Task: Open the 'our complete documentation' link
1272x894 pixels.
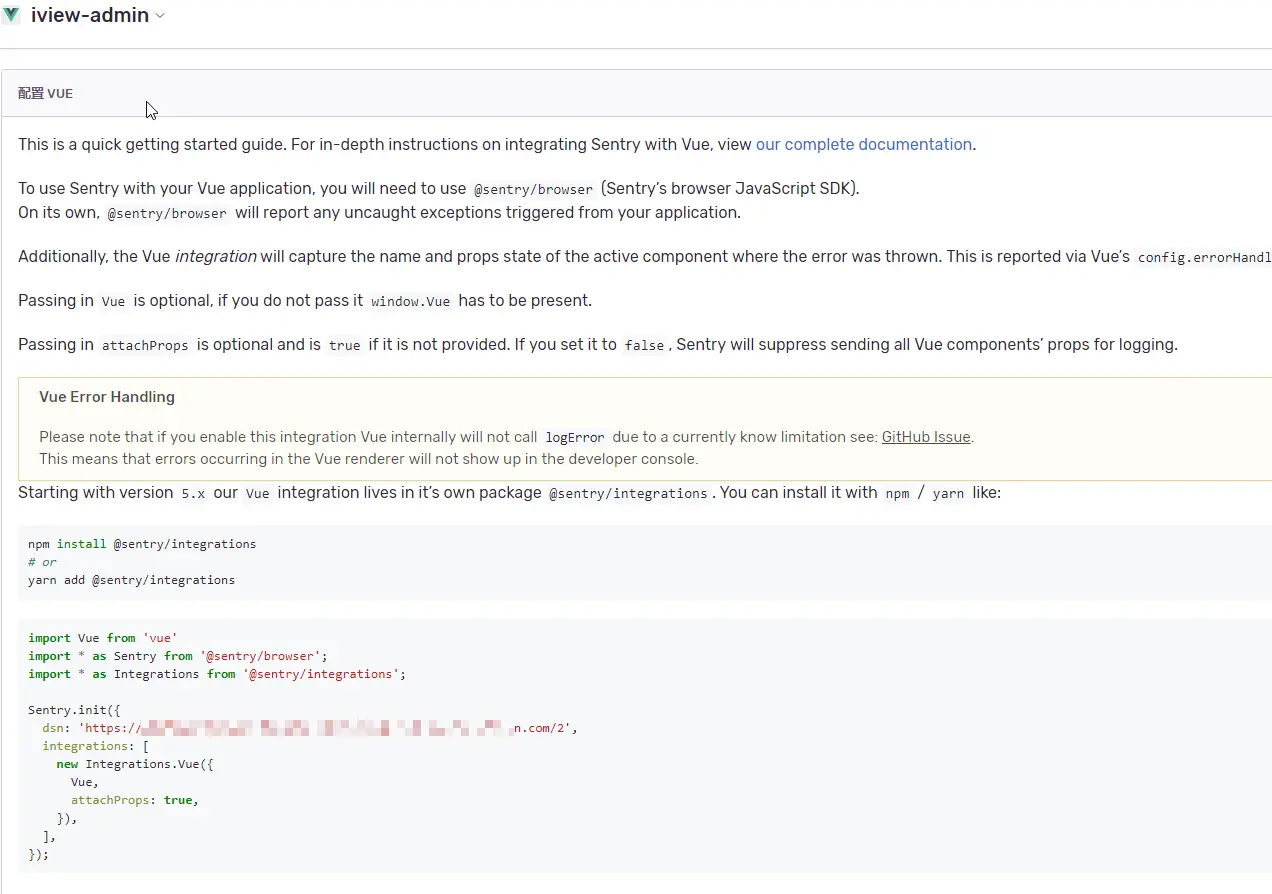Action: [x=864, y=144]
